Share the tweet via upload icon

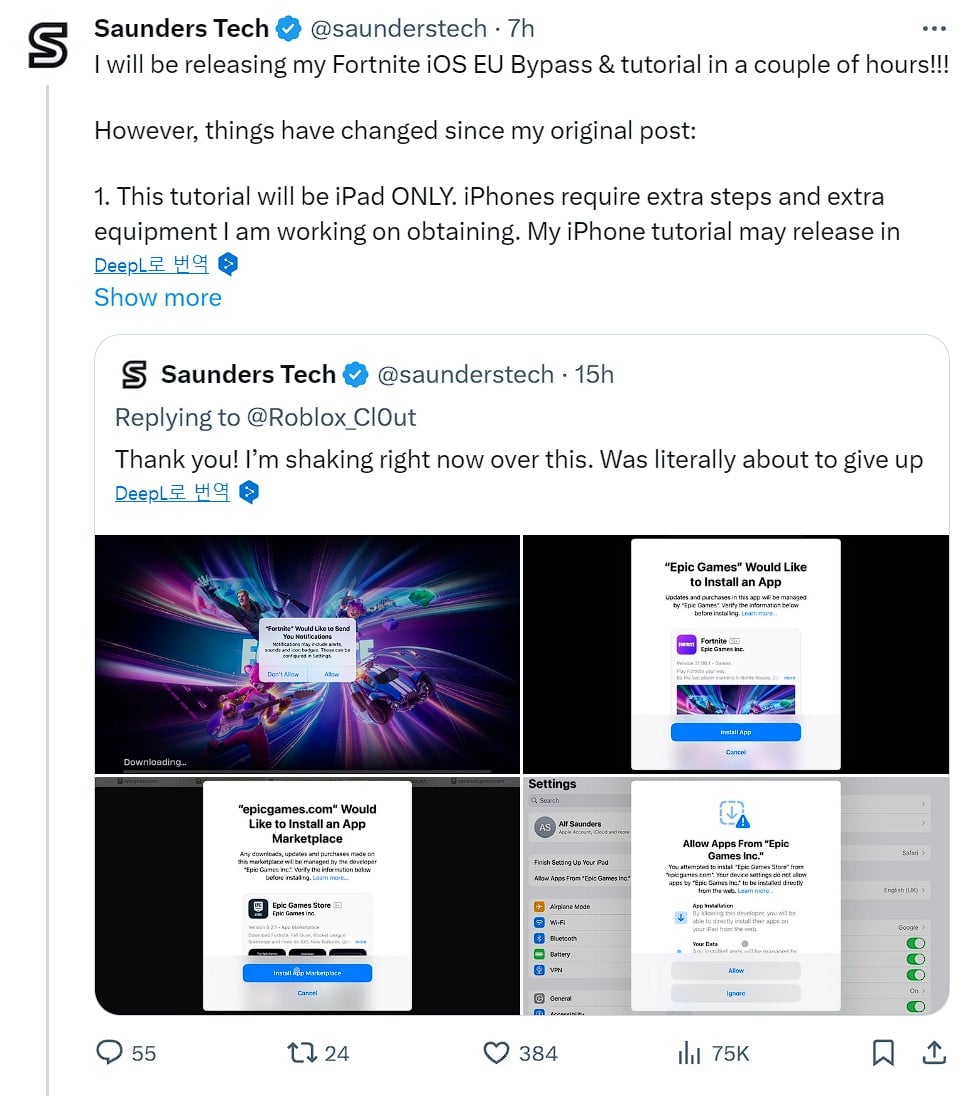934,1053
